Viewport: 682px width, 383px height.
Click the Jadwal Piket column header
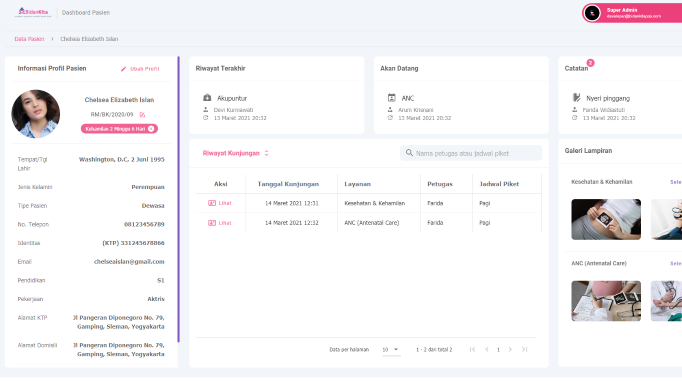499,184
